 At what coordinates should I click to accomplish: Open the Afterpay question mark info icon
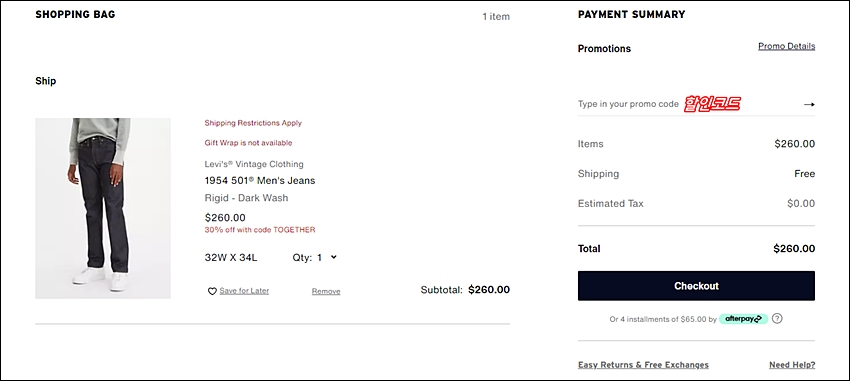(777, 319)
